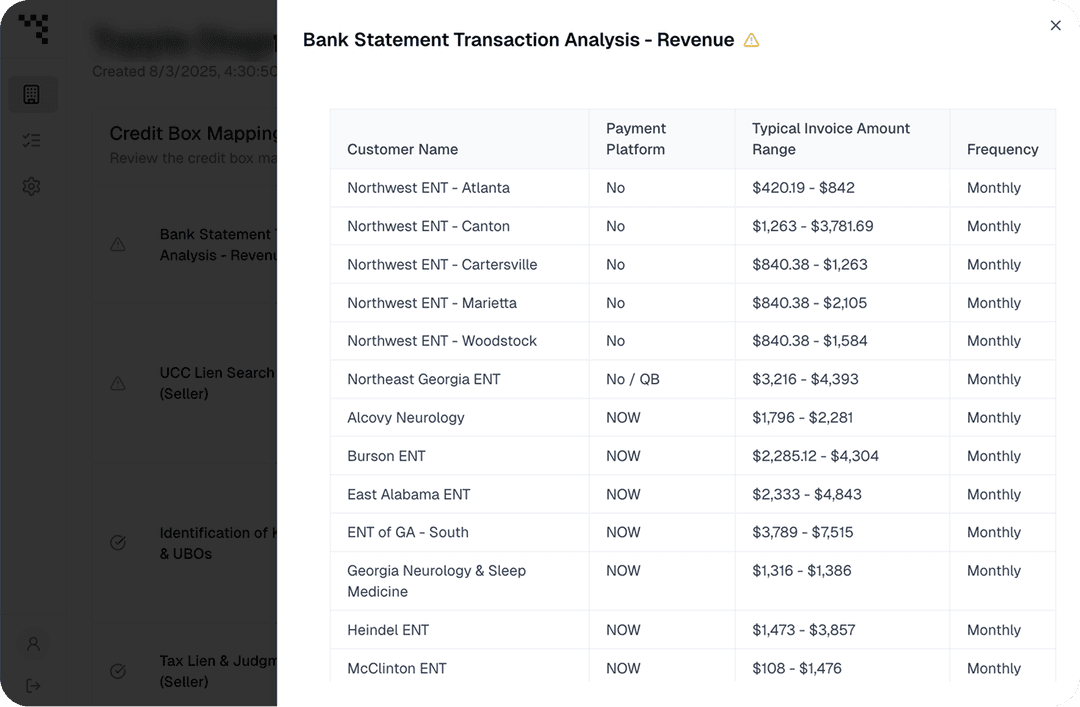Click the Customer Name column header

click(x=402, y=150)
